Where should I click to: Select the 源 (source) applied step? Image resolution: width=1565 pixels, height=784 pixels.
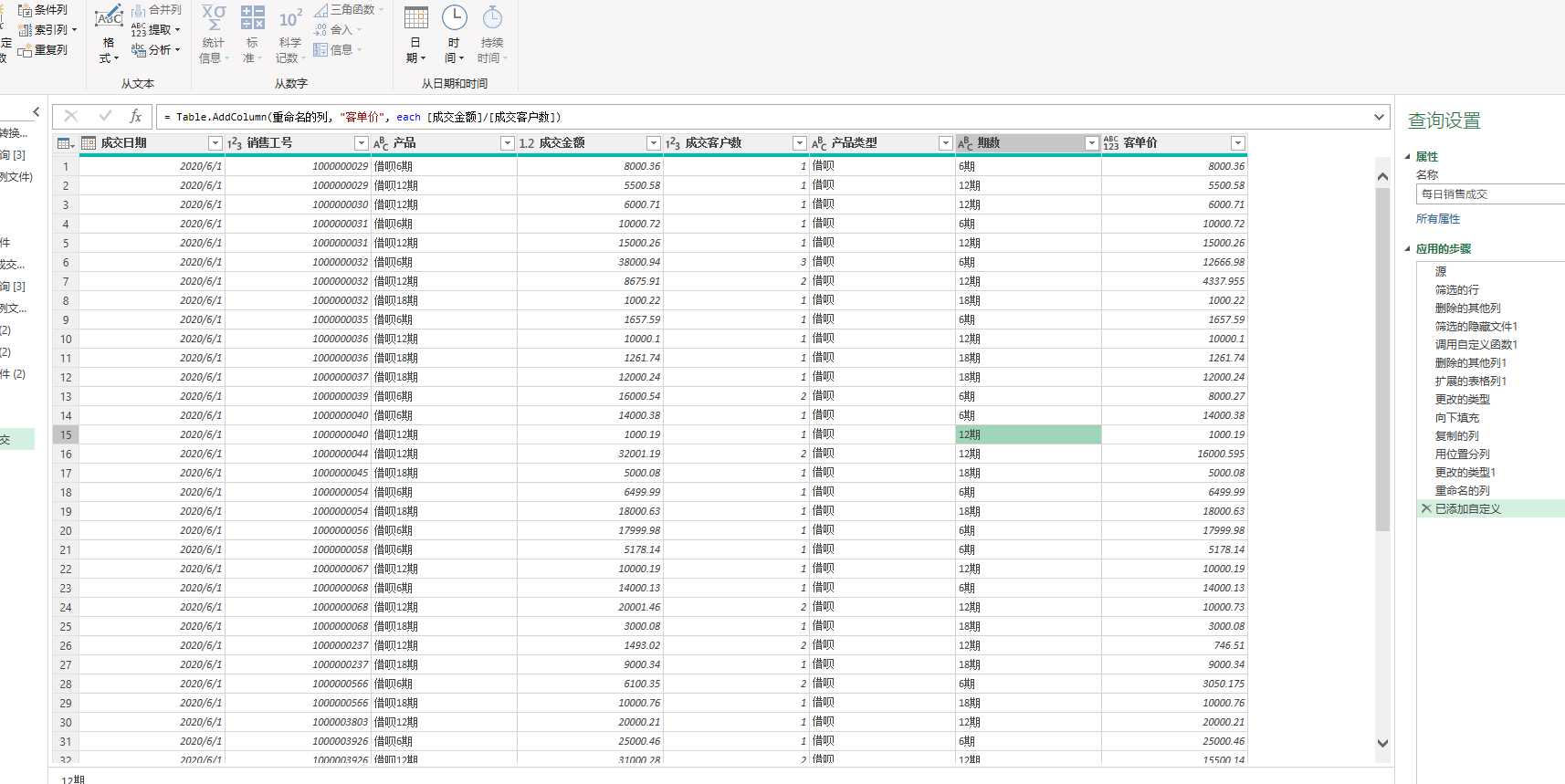coord(1441,271)
